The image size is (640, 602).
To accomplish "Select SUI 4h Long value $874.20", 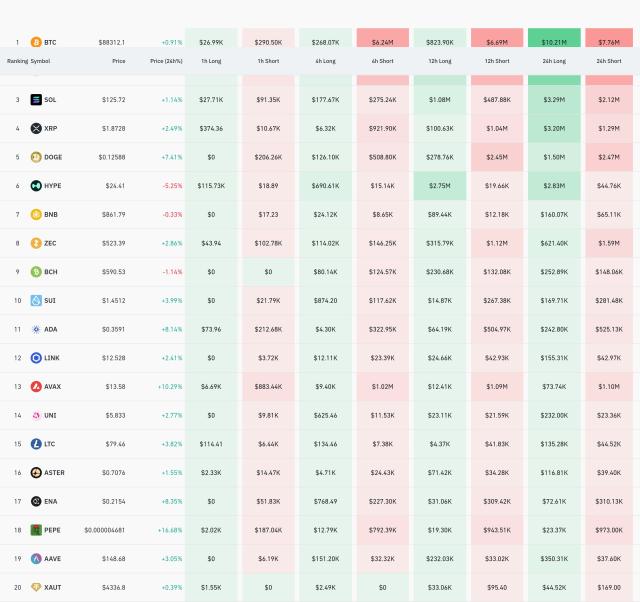I will pos(325,300).
